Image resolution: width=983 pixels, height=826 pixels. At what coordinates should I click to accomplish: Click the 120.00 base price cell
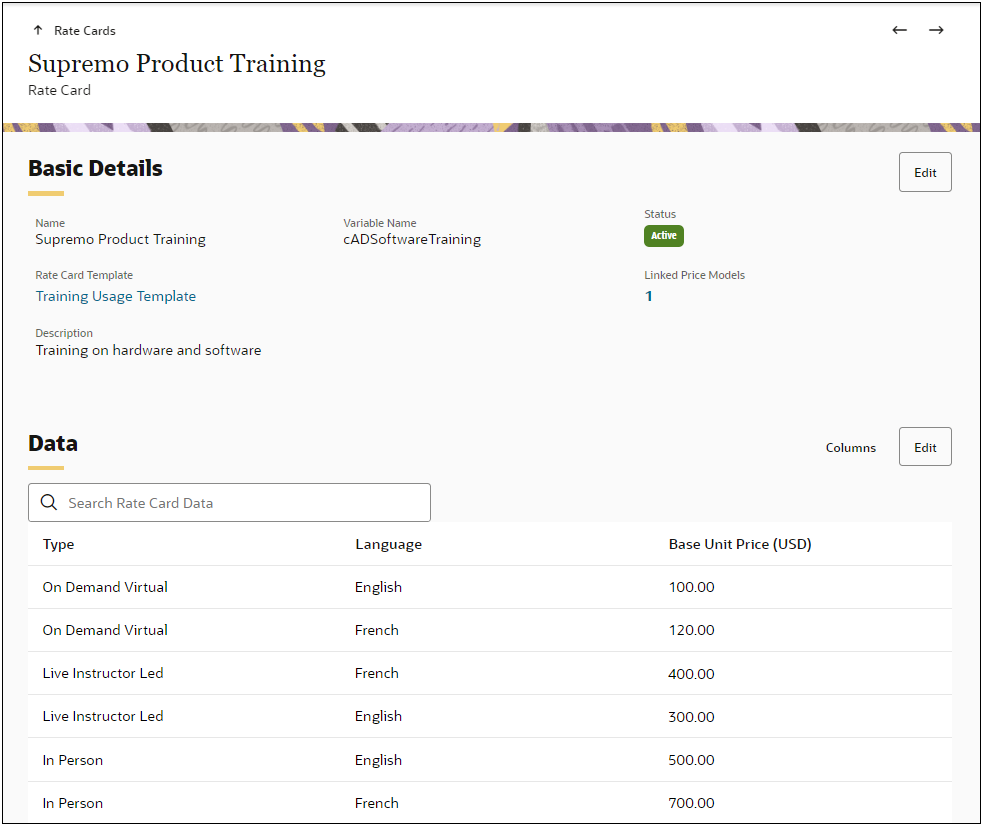pyautogui.click(x=691, y=630)
